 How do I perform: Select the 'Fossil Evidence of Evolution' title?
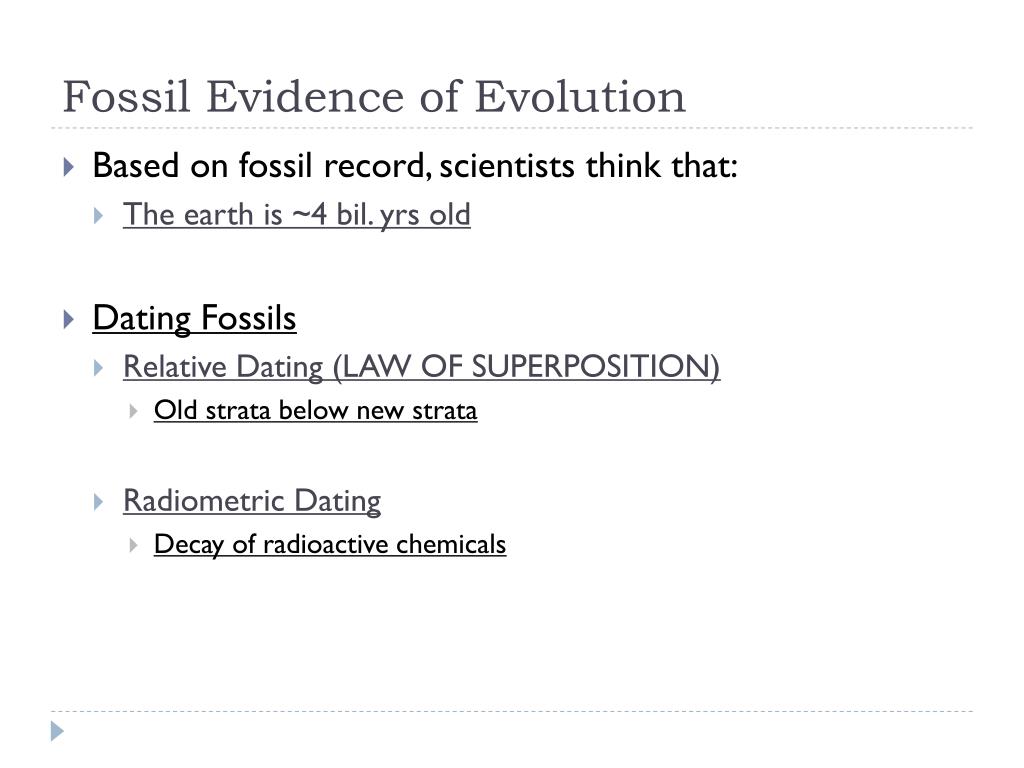click(374, 97)
